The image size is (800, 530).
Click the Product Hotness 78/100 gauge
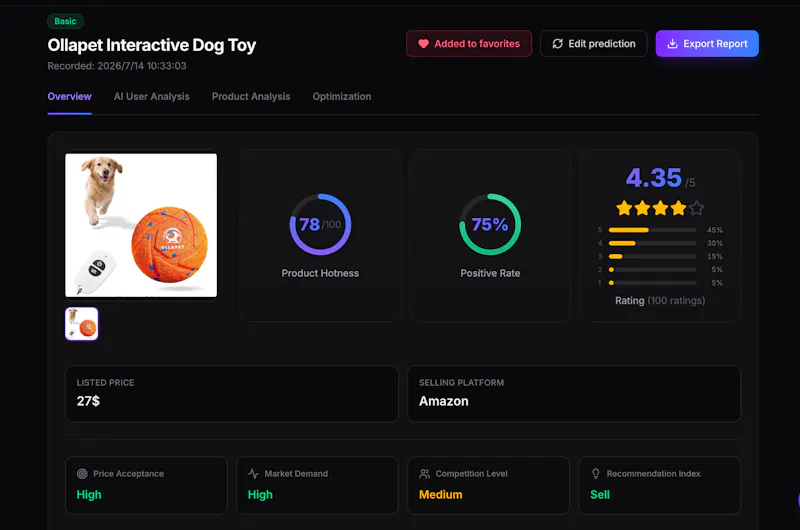click(x=320, y=224)
